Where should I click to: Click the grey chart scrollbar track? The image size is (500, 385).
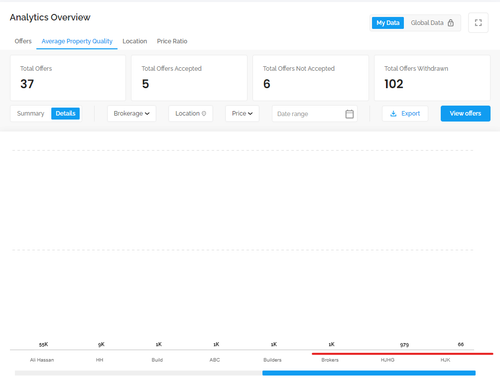[x=138, y=373]
